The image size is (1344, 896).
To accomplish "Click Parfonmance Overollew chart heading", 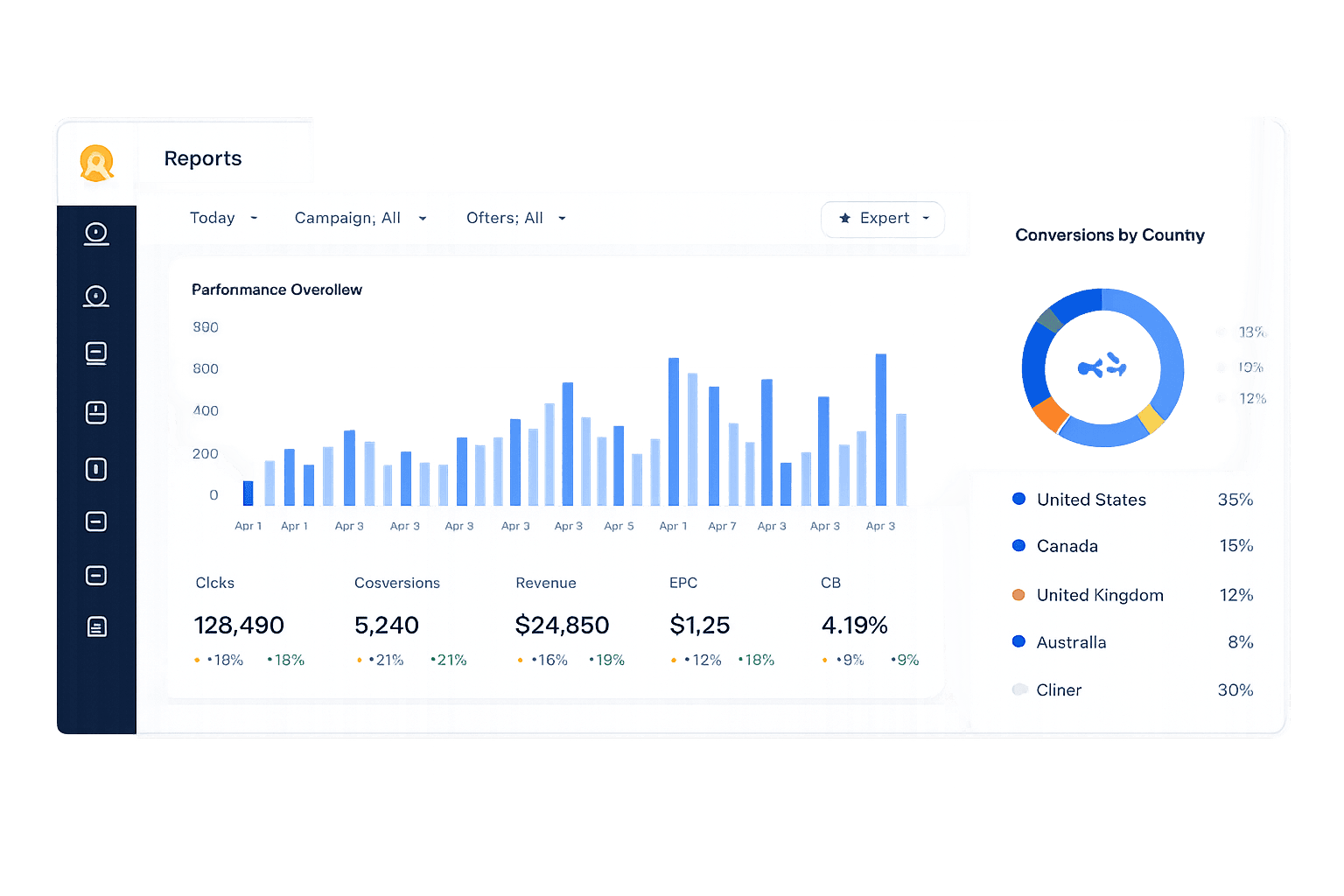I will click(x=276, y=290).
